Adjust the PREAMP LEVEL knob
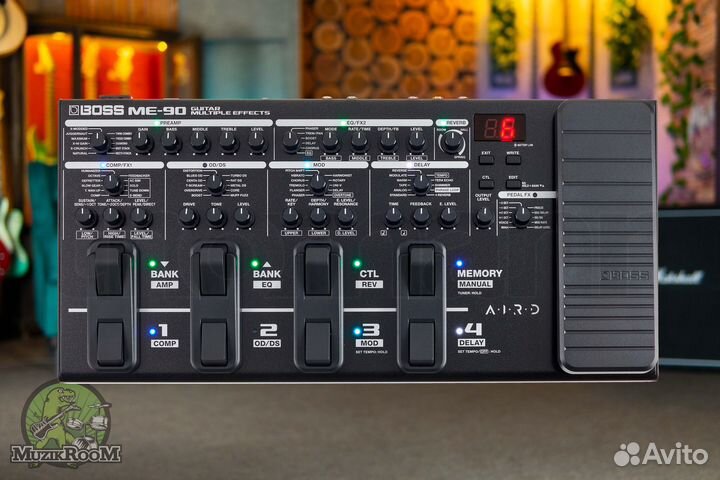Image resolution: width=720 pixels, height=480 pixels. click(x=257, y=143)
